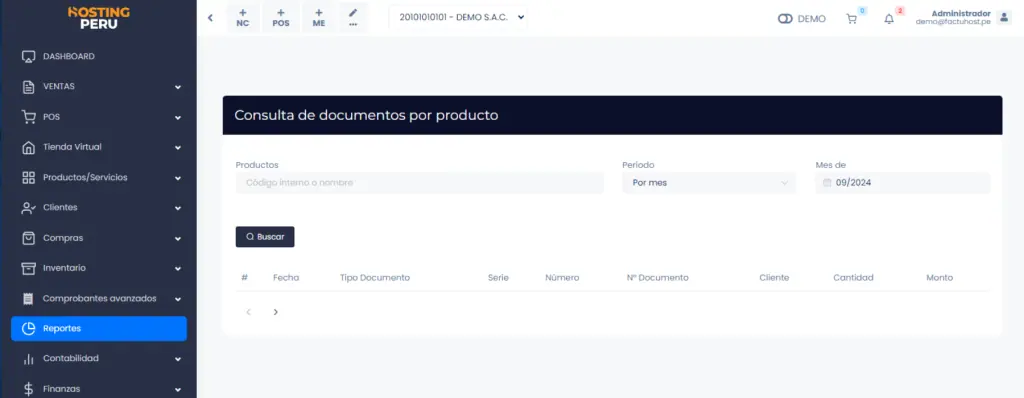The image size is (1024, 398).
Task: Click the POS shopping cart sidebar icon
Action: (28, 117)
